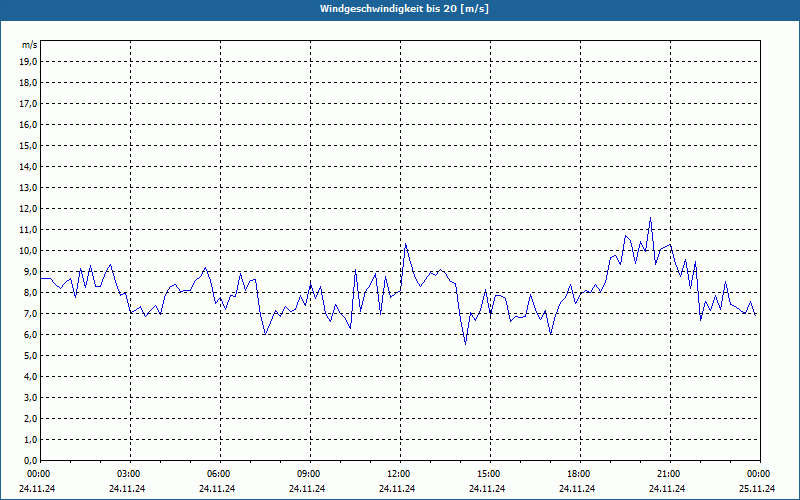Click the 11,0 y-axis label
The height and width of the screenshot is (500, 800).
point(29,230)
